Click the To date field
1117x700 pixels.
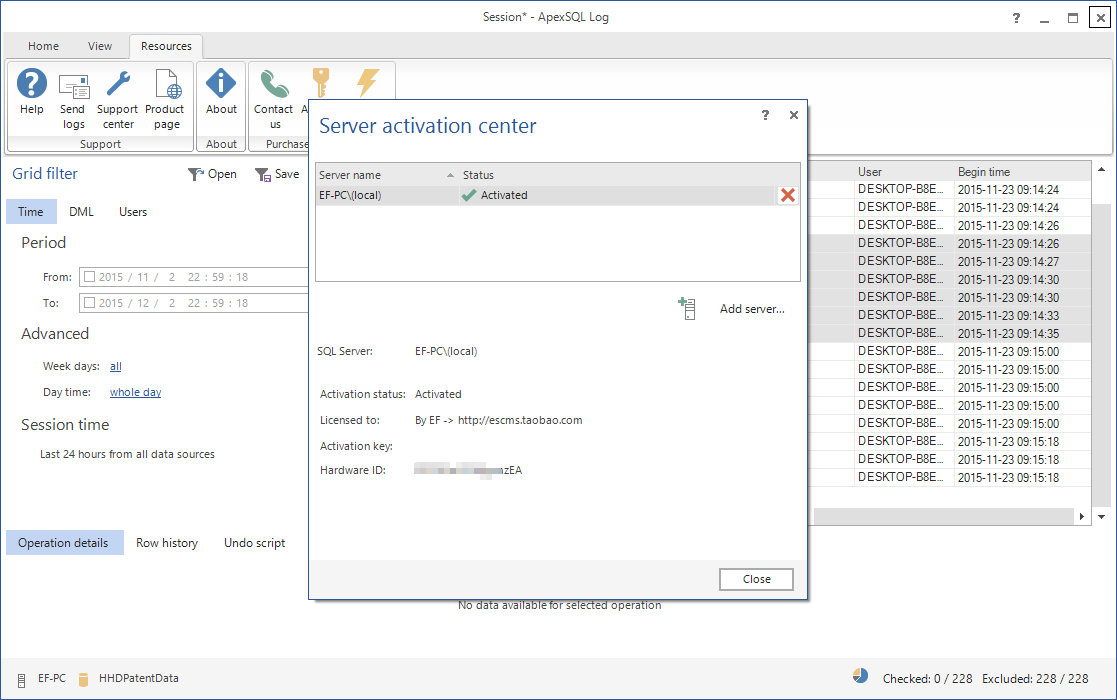point(195,303)
